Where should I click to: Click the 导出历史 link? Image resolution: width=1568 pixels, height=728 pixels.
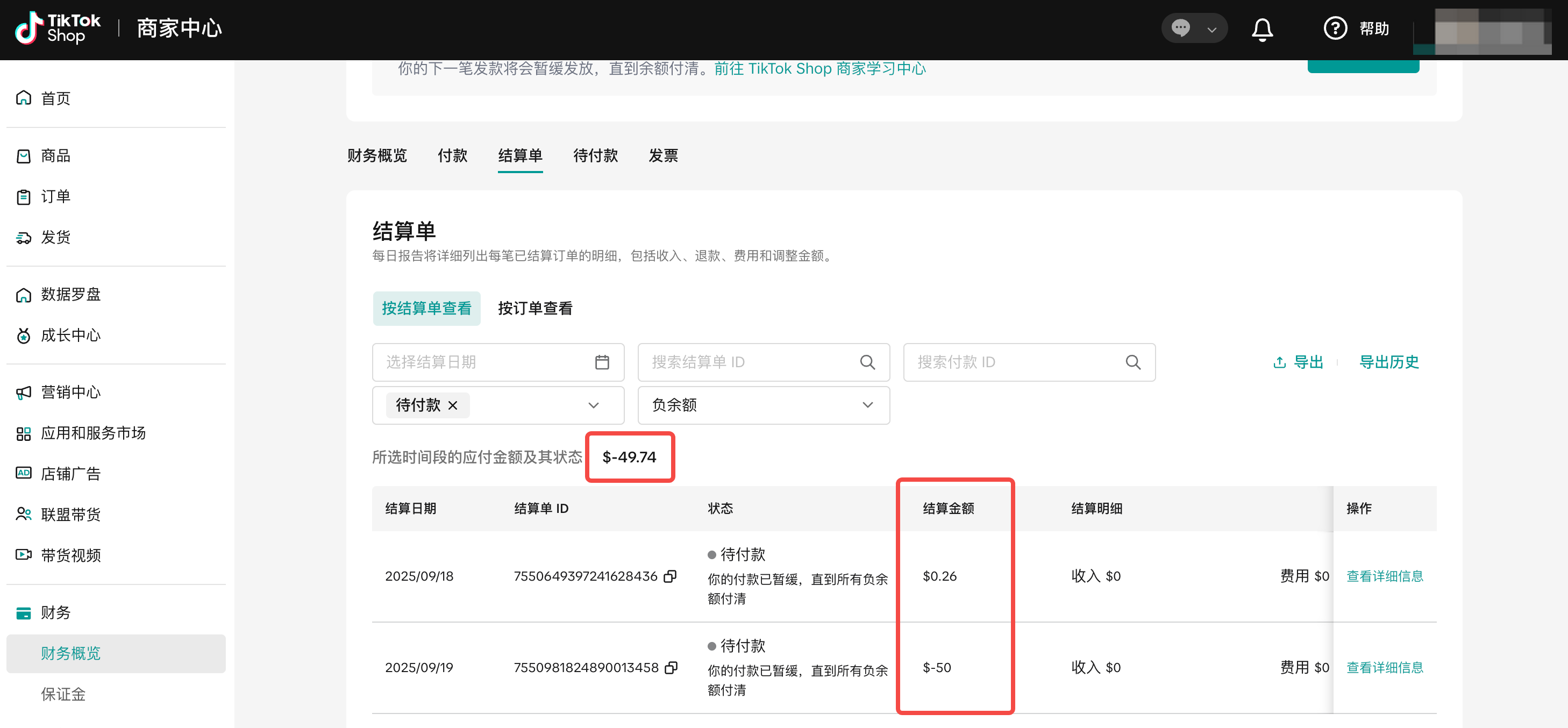(1388, 362)
